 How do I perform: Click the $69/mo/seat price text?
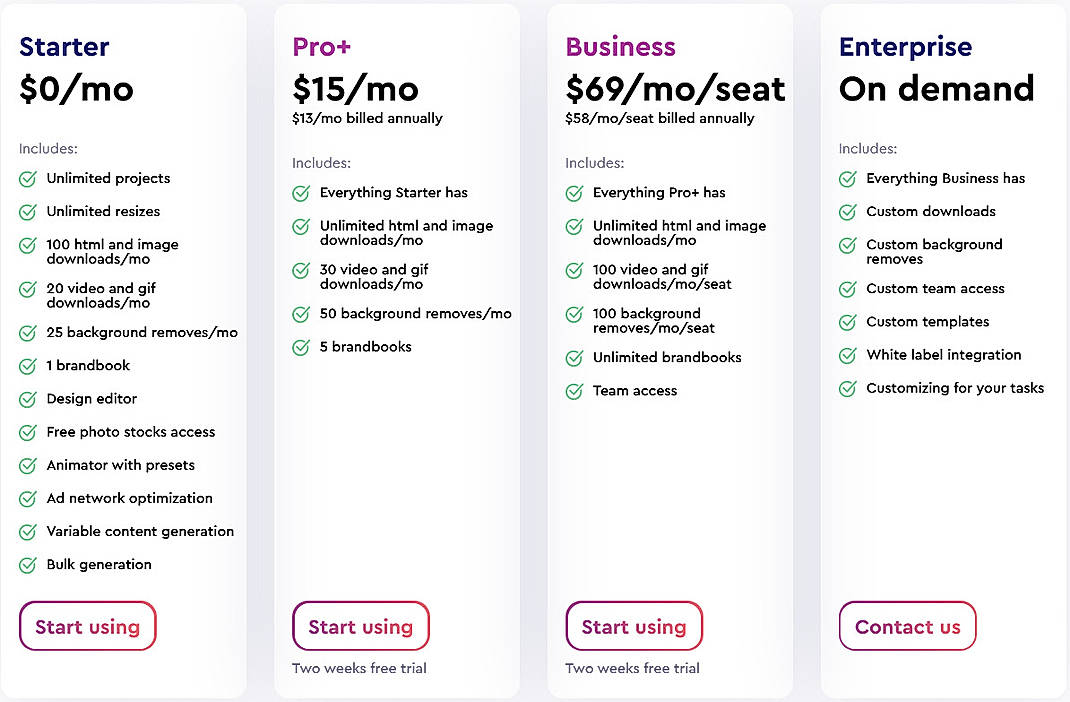tap(674, 89)
